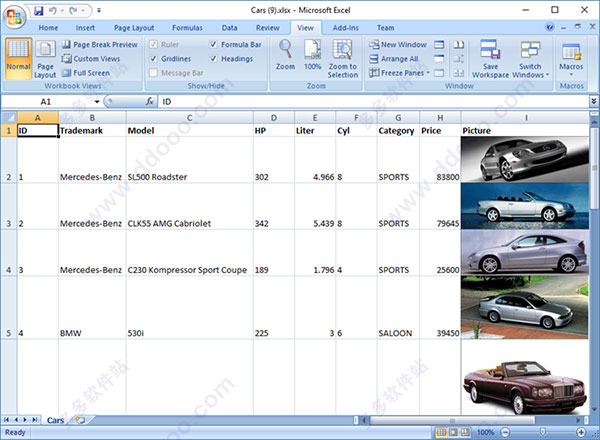
Task: Toggle the Formula Bar checkbox
Action: pos(214,44)
